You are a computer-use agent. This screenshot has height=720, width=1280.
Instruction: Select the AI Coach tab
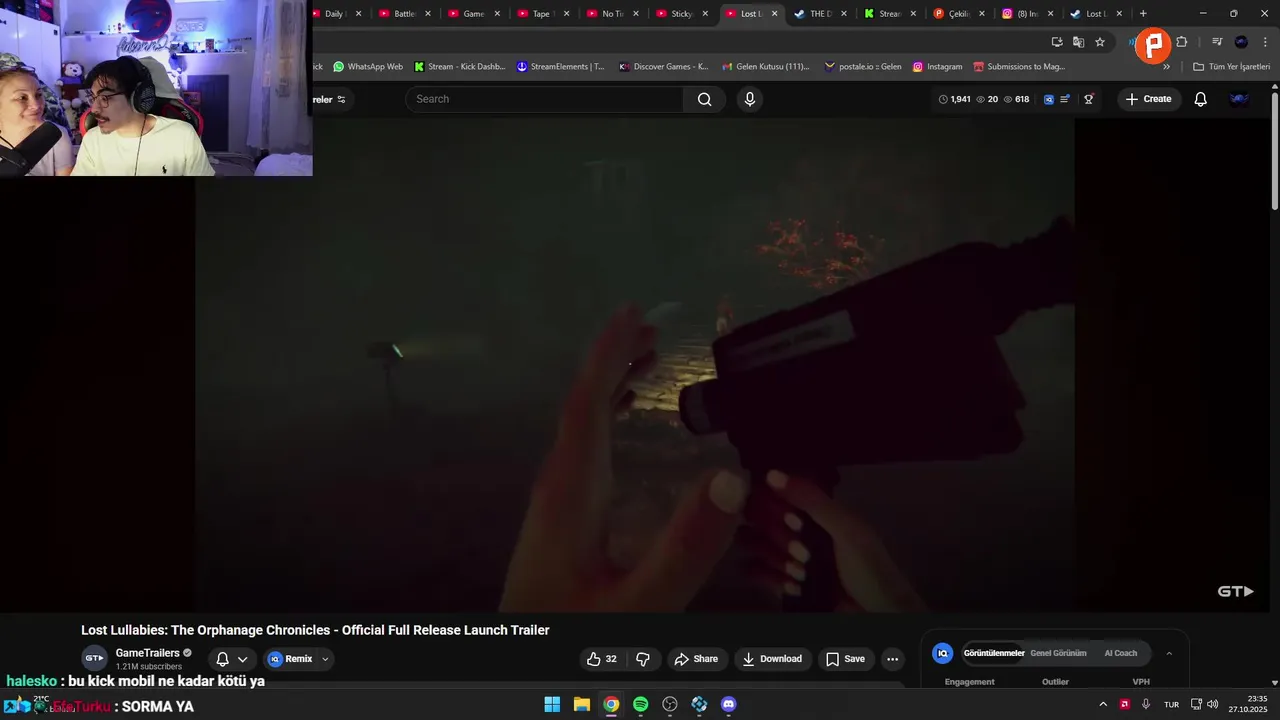(1120, 653)
